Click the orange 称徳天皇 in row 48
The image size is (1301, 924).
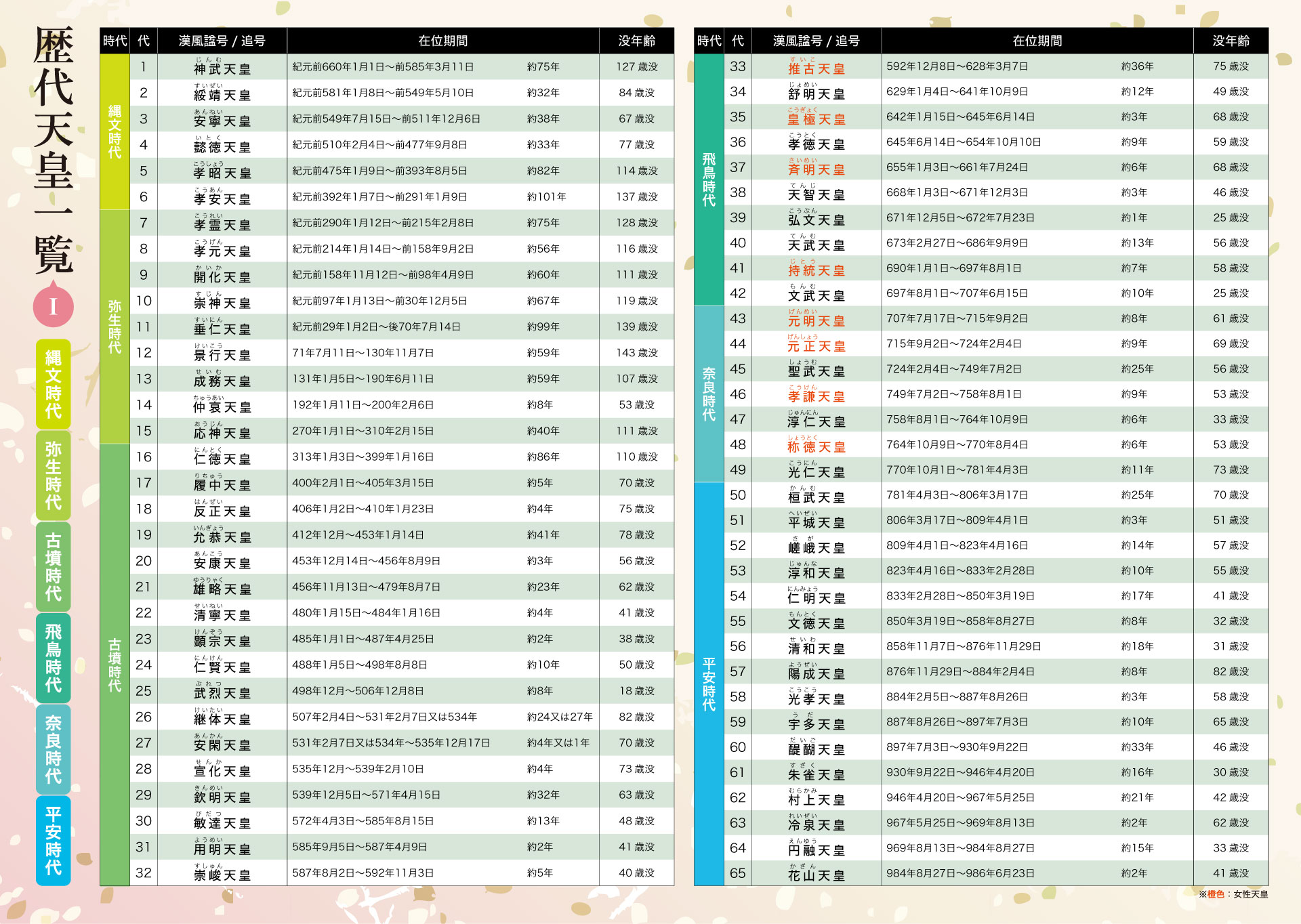817,447
